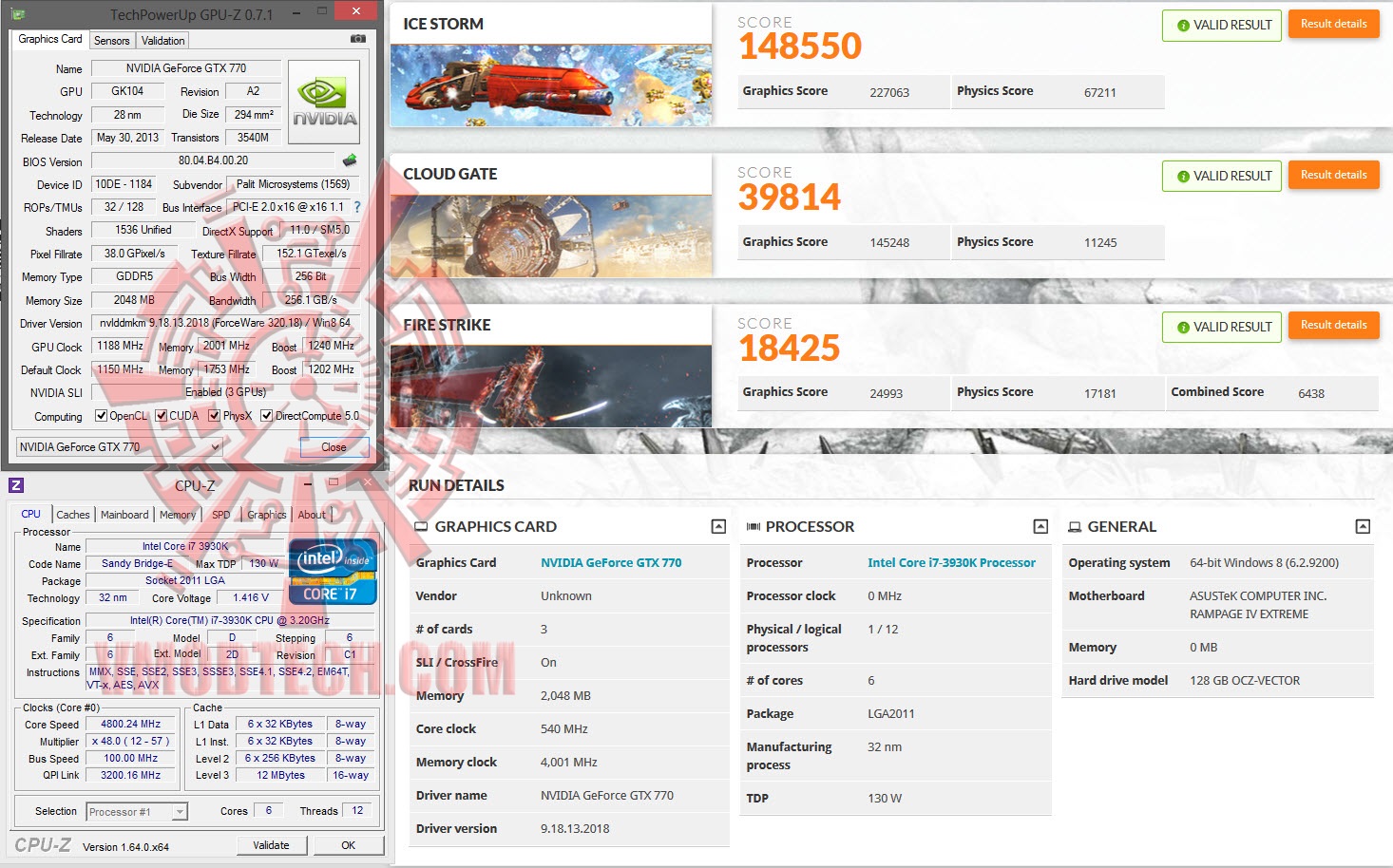Click the Cloud Gate score 39814
This screenshot has height=868, width=1393.
(x=790, y=198)
